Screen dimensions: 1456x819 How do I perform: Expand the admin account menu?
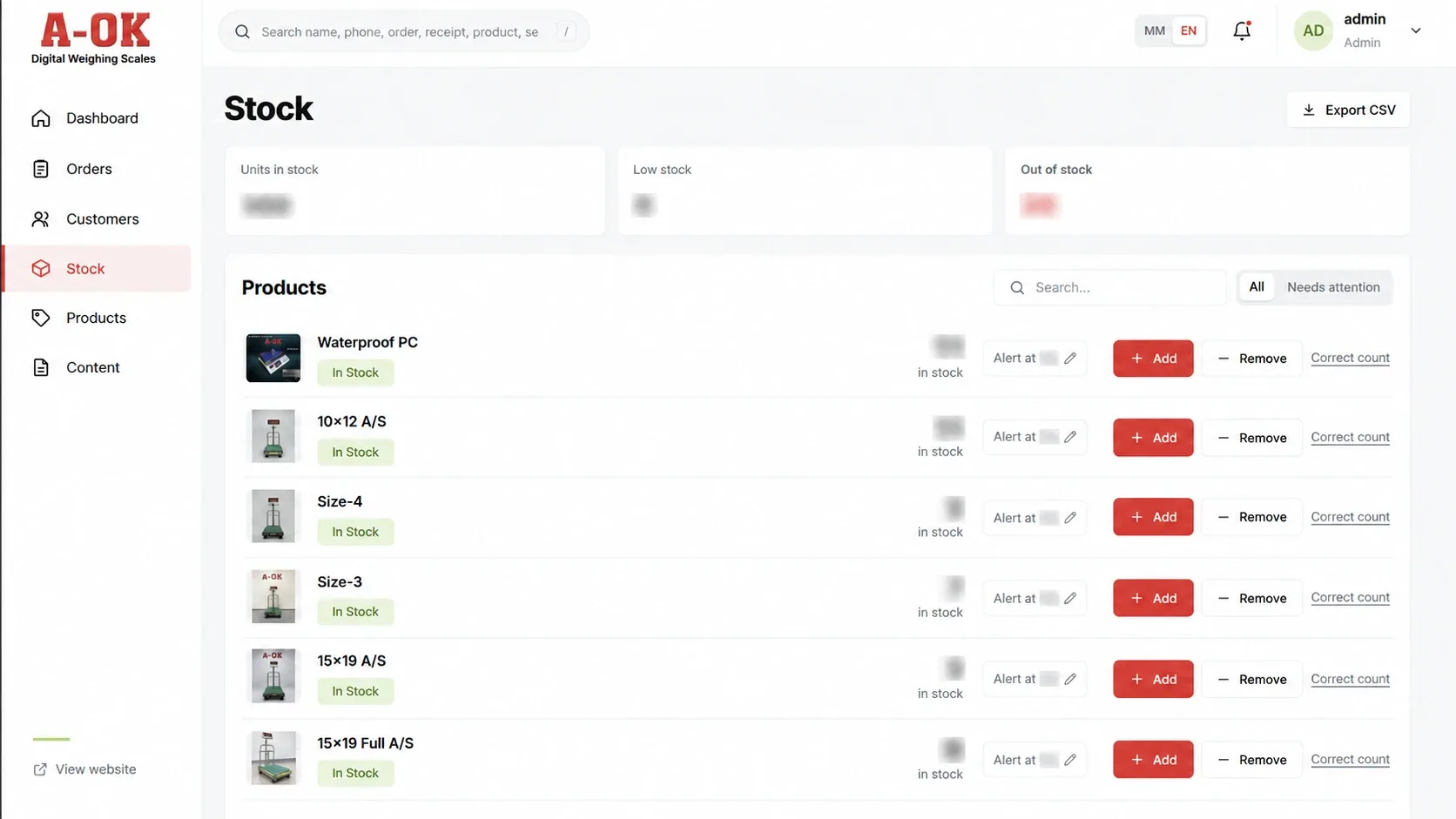coord(1416,31)
